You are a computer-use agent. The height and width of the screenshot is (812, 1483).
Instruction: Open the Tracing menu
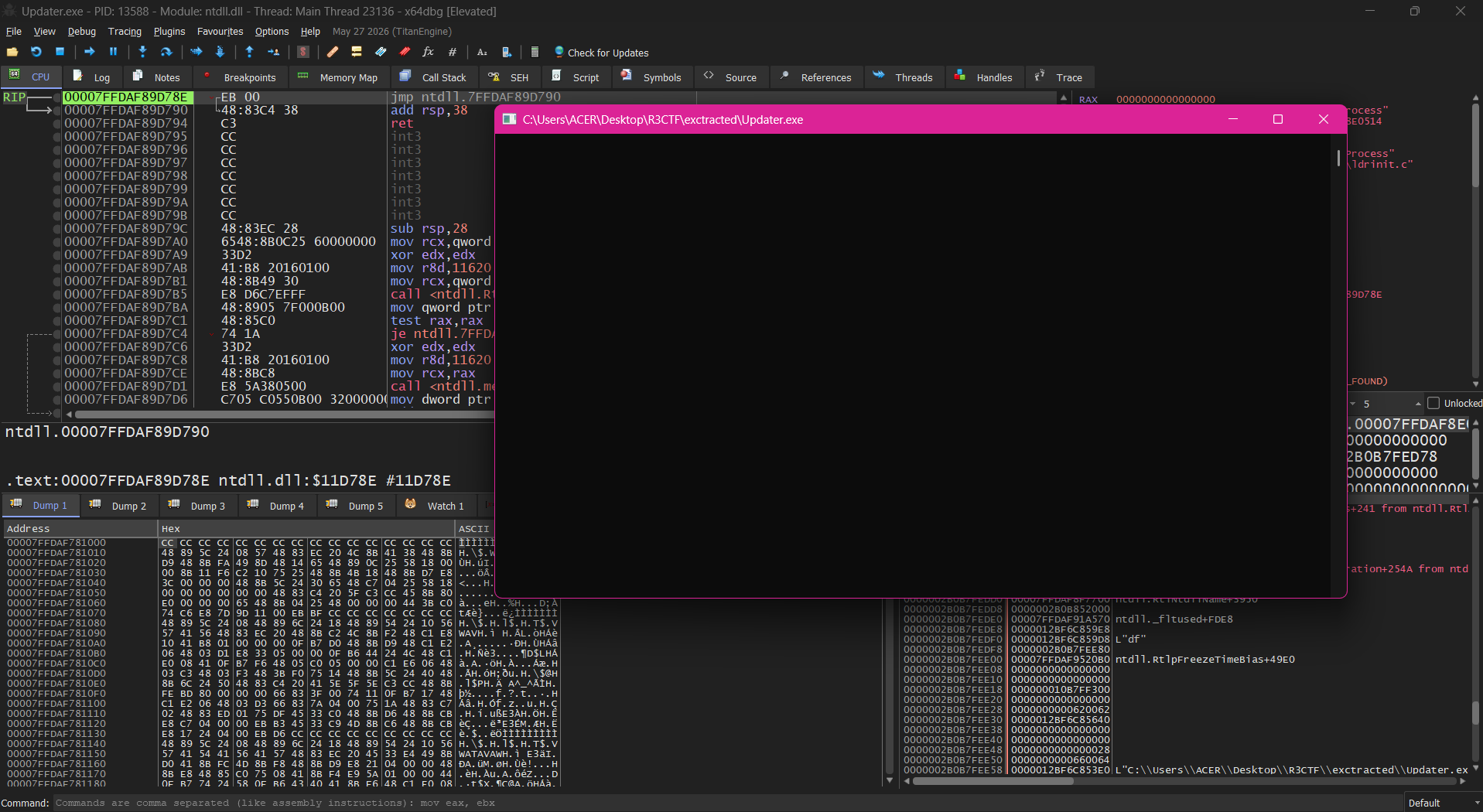point(125,32)
